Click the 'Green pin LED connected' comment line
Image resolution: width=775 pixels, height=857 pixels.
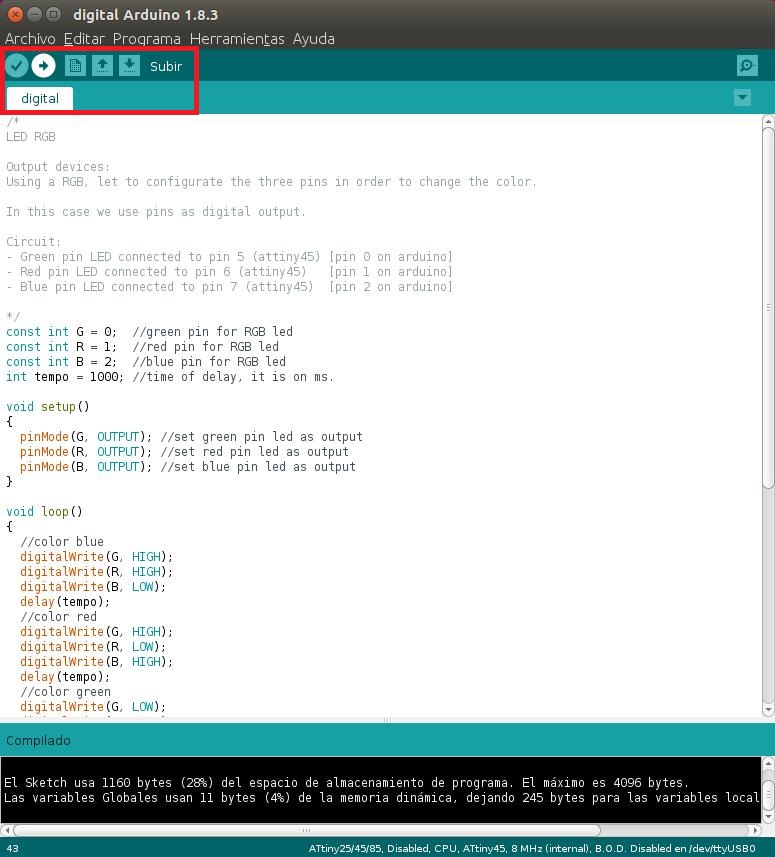[x=230, y=257]
